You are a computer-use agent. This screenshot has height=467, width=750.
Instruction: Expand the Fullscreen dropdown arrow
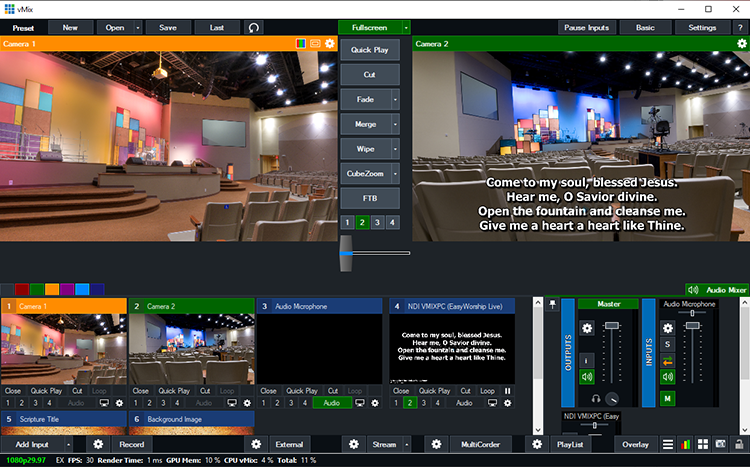coord(406,27)
